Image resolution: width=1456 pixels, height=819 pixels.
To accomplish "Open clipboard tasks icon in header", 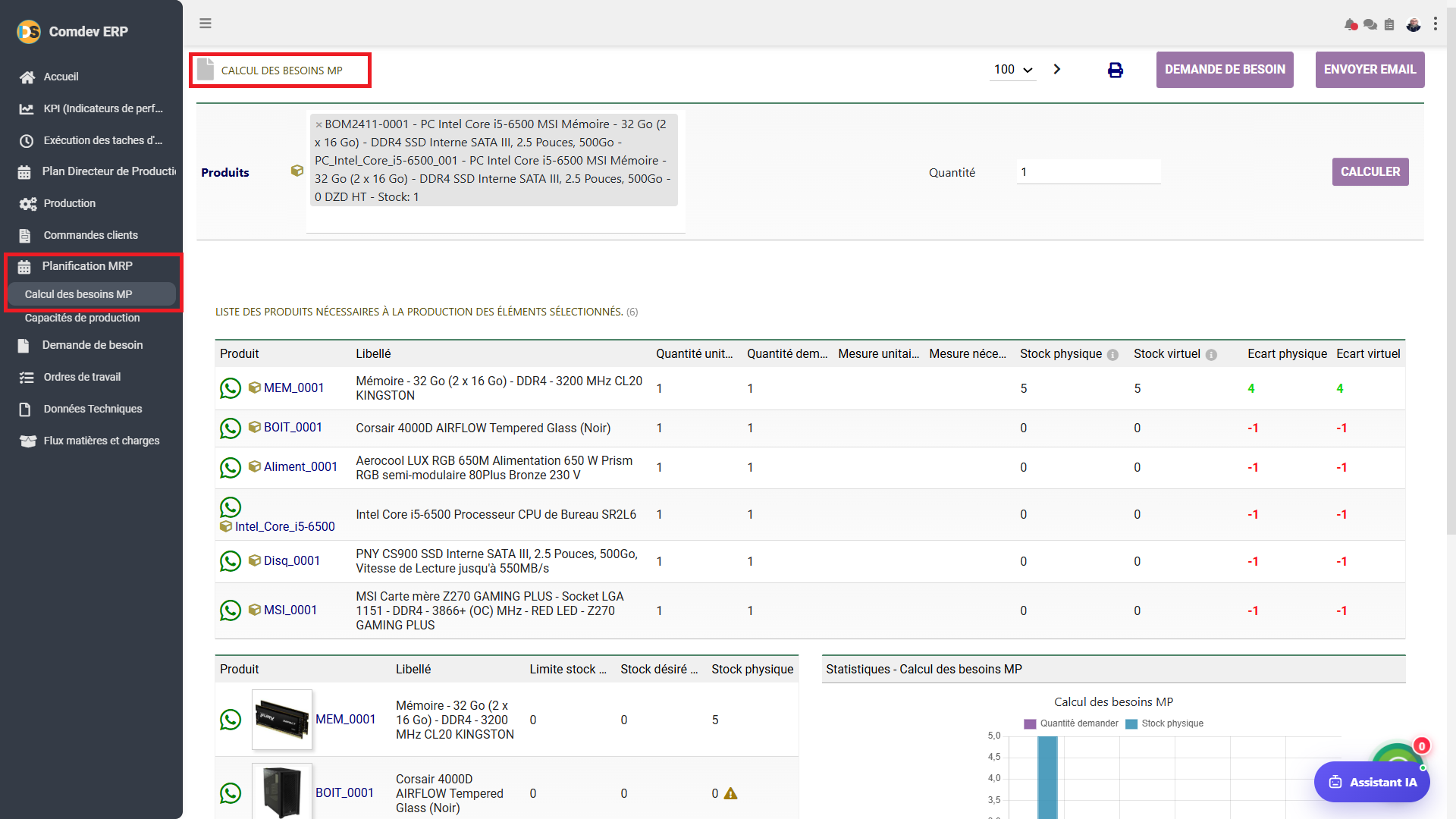I will 1389,24.
